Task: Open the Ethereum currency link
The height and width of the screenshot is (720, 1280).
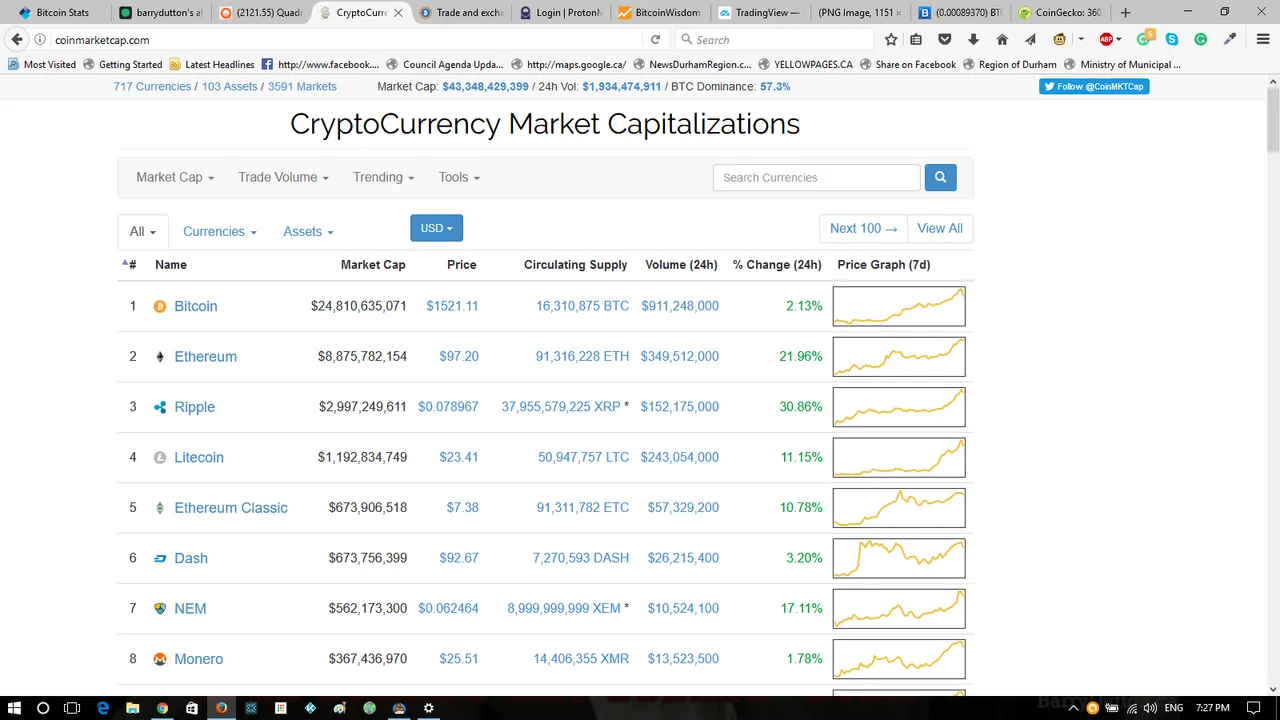Action: click(205, 357)
